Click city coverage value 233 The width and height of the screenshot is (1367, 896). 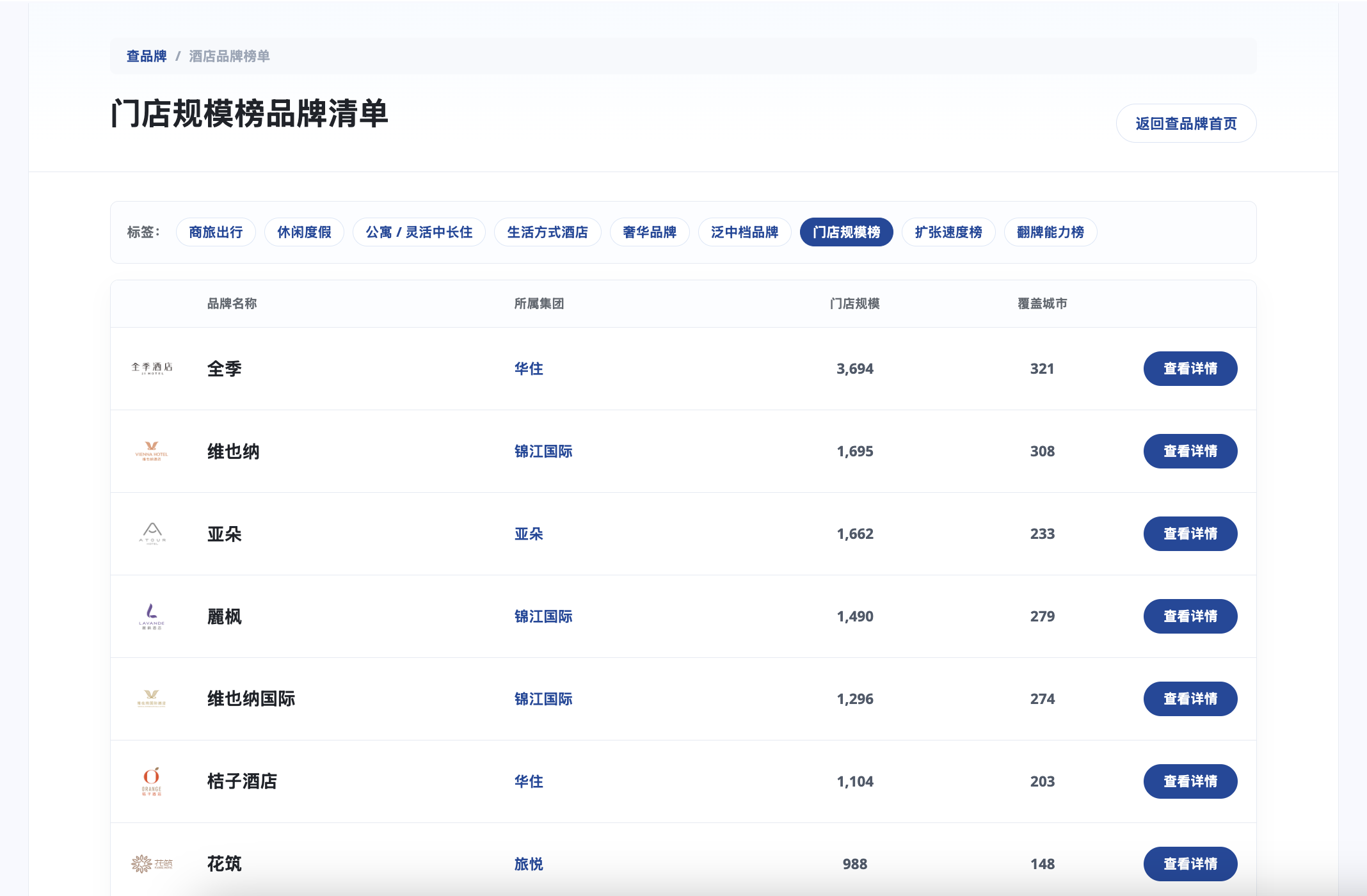[1043, 534]
